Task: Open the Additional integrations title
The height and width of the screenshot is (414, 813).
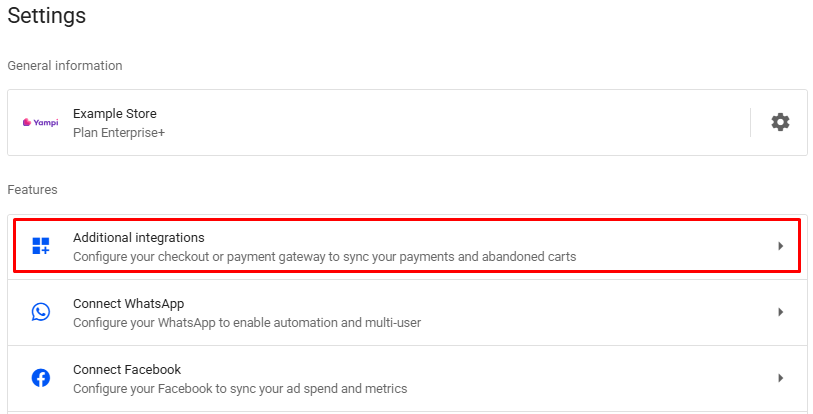Action: (138, 238)
